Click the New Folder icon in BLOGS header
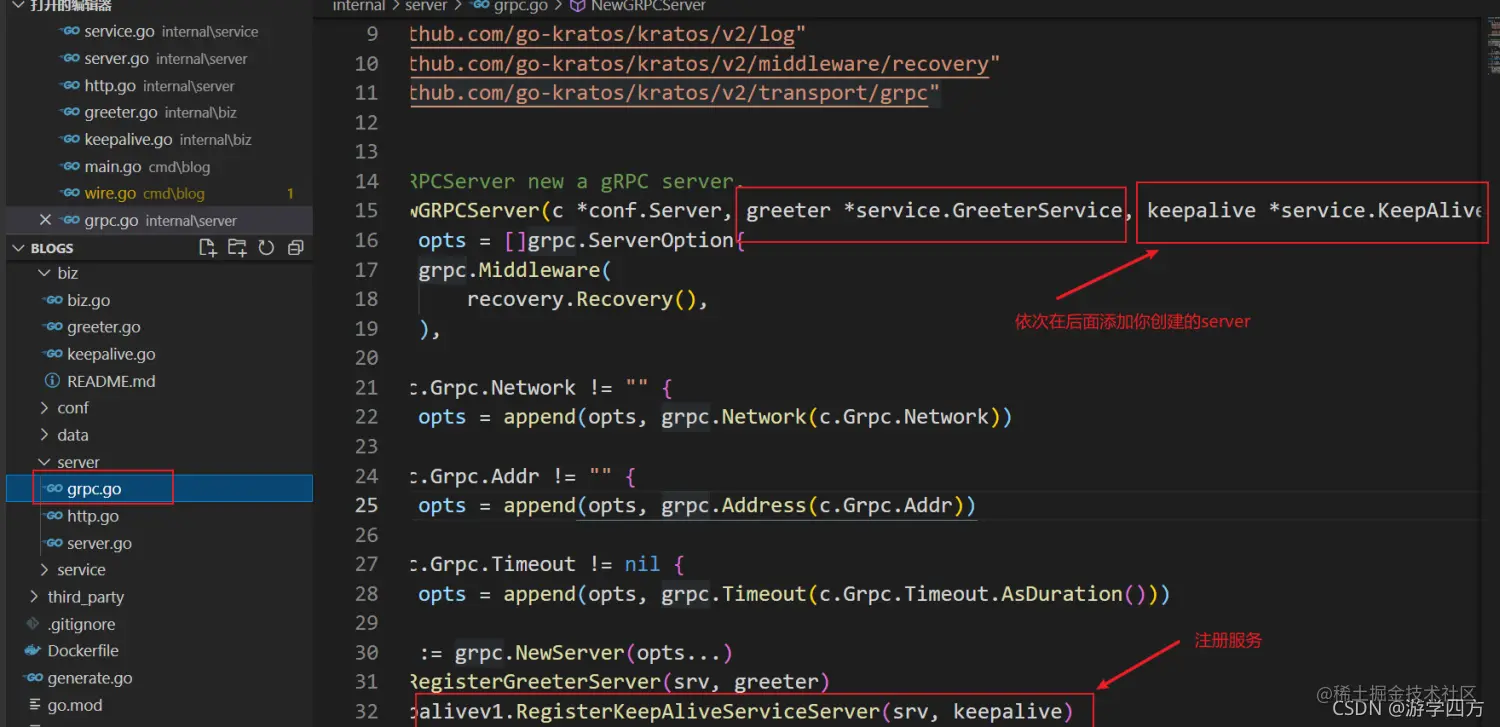The height and width of the screenshot is (727, 1500). click(237, 248)
